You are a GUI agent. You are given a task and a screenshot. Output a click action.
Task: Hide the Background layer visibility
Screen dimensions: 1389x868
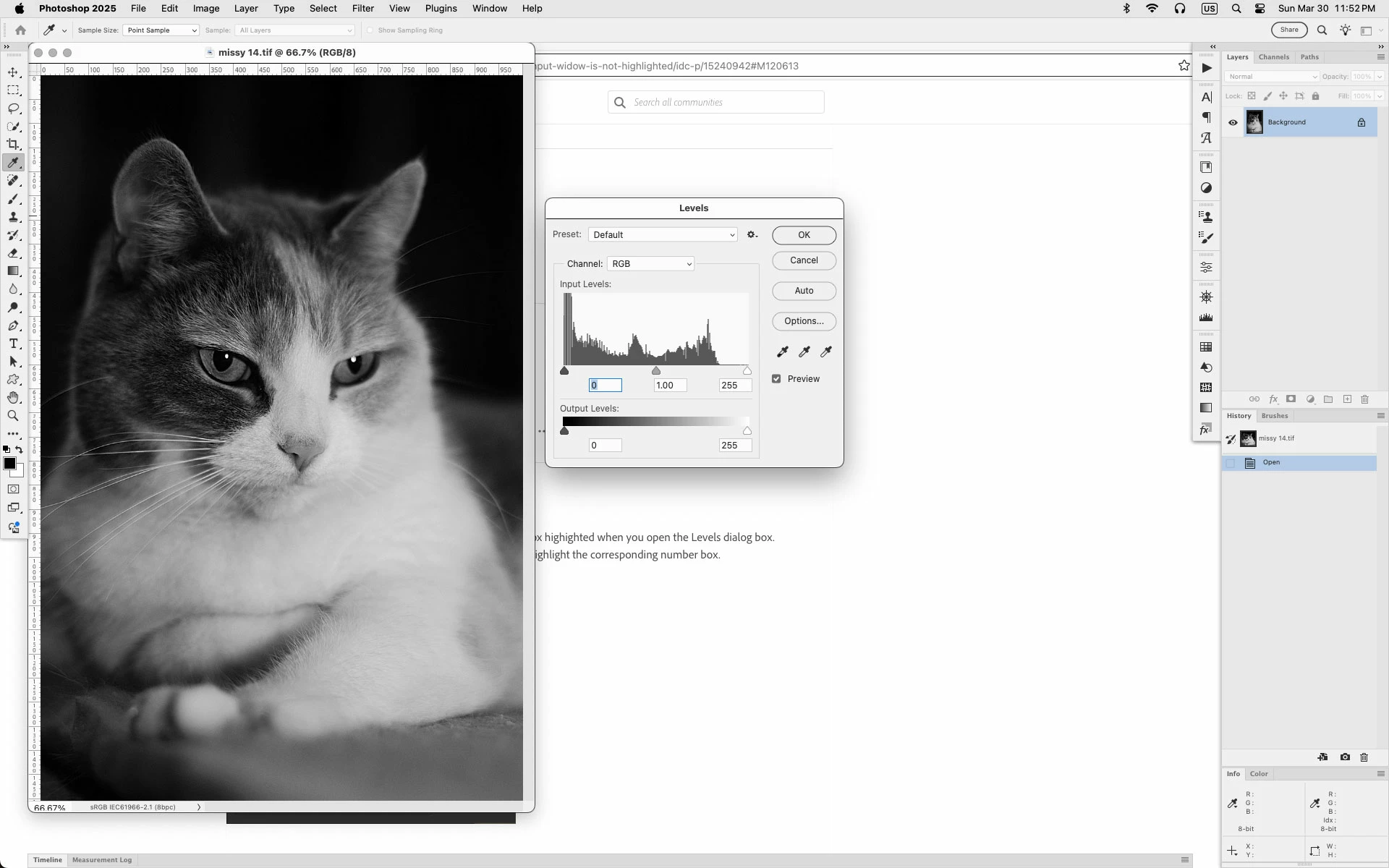point(1233,122)
